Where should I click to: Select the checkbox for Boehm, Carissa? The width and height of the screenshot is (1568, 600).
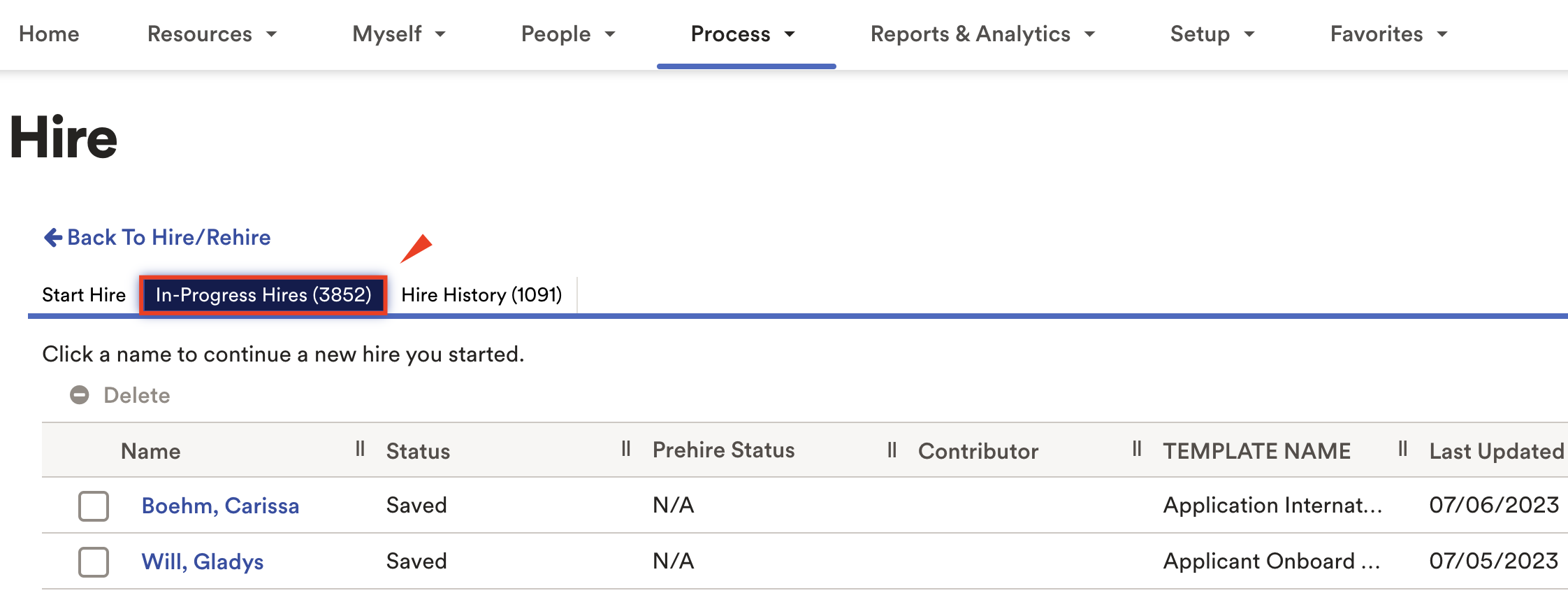point(94,506)
